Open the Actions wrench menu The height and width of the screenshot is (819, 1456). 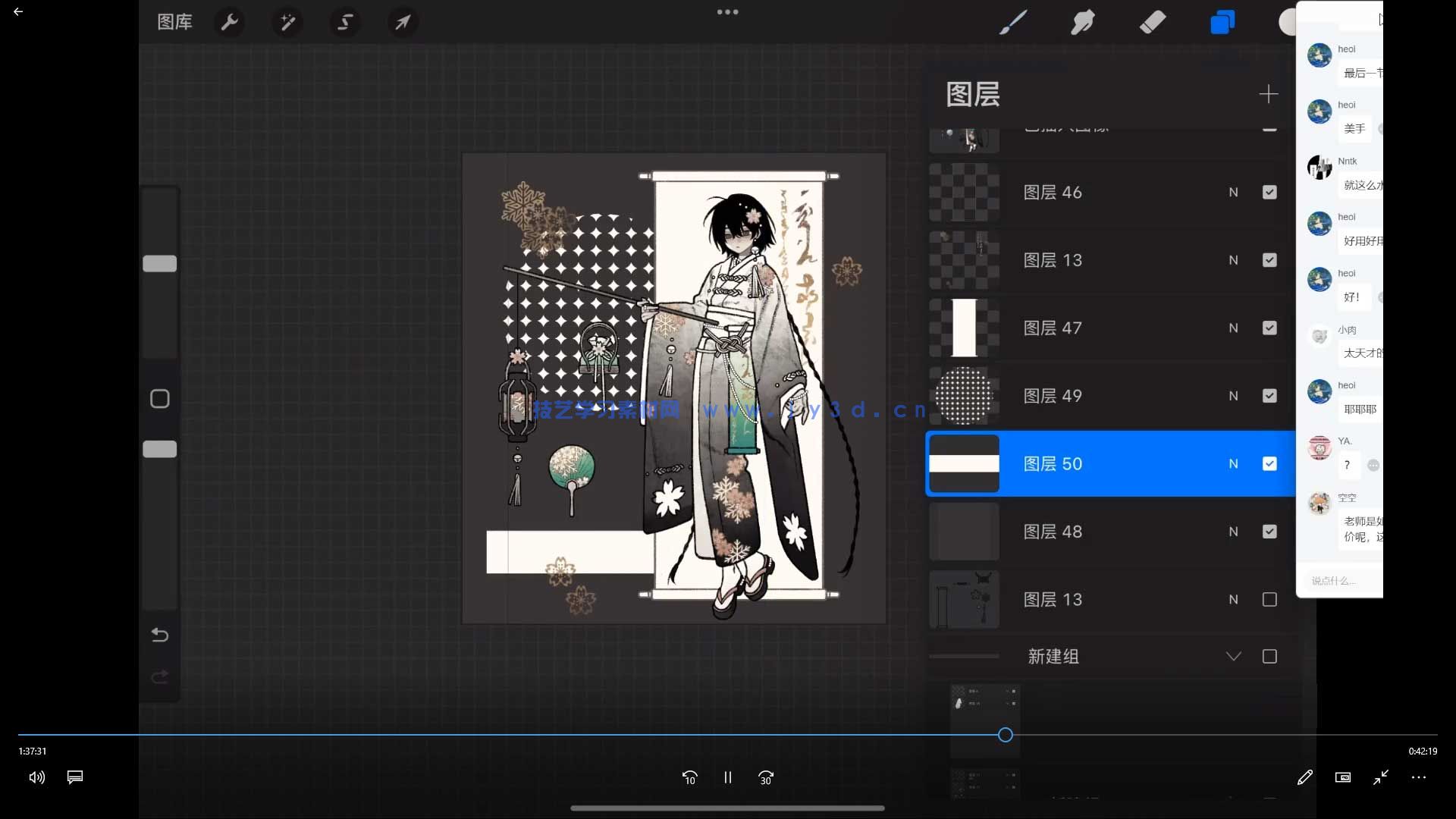pos(229,22)
